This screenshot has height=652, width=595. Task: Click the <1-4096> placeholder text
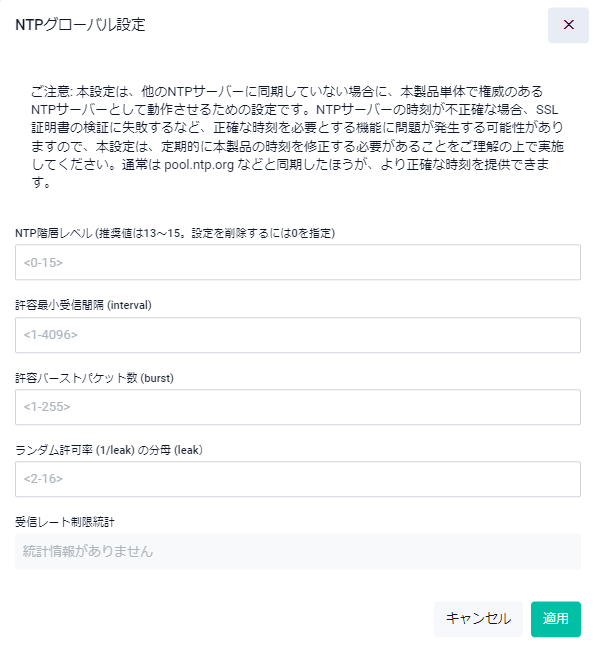tap(50, 335)
